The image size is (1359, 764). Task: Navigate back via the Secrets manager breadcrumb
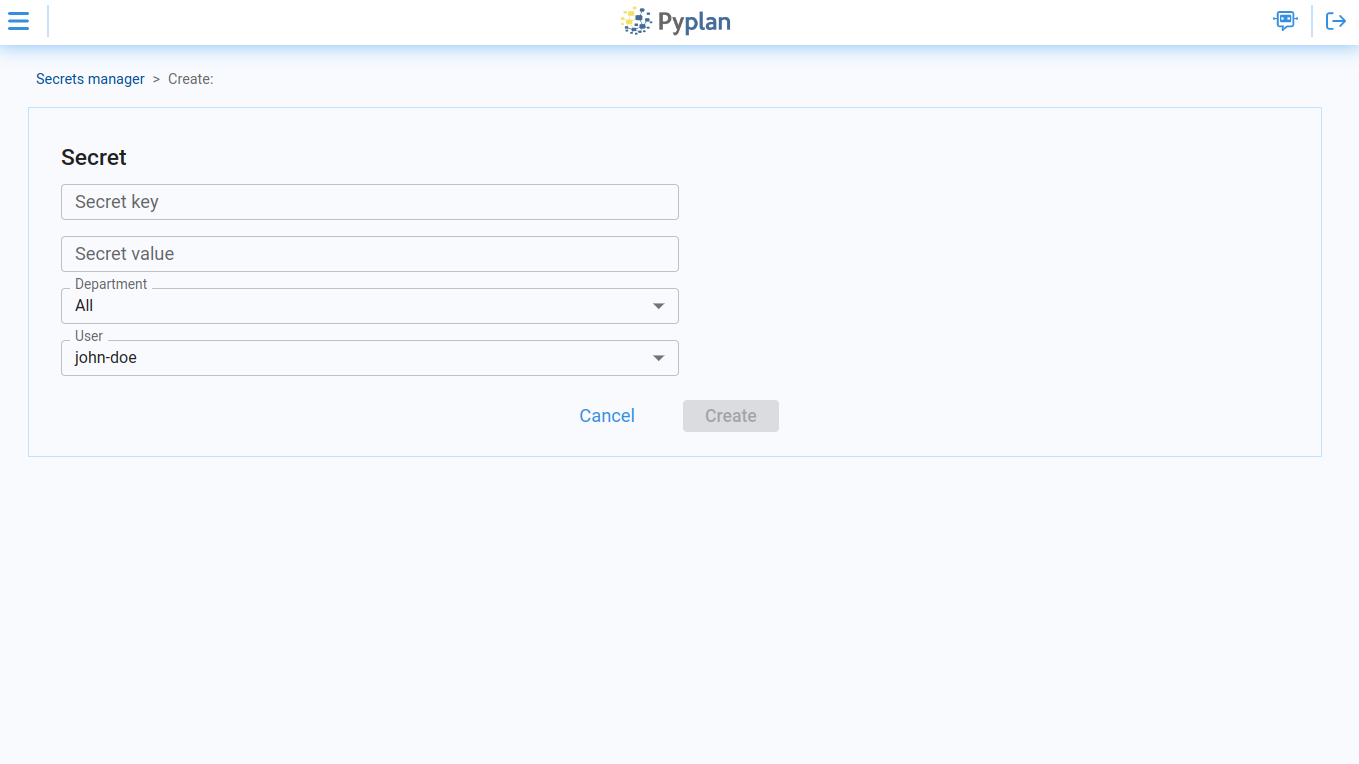[x=90, y=79]
